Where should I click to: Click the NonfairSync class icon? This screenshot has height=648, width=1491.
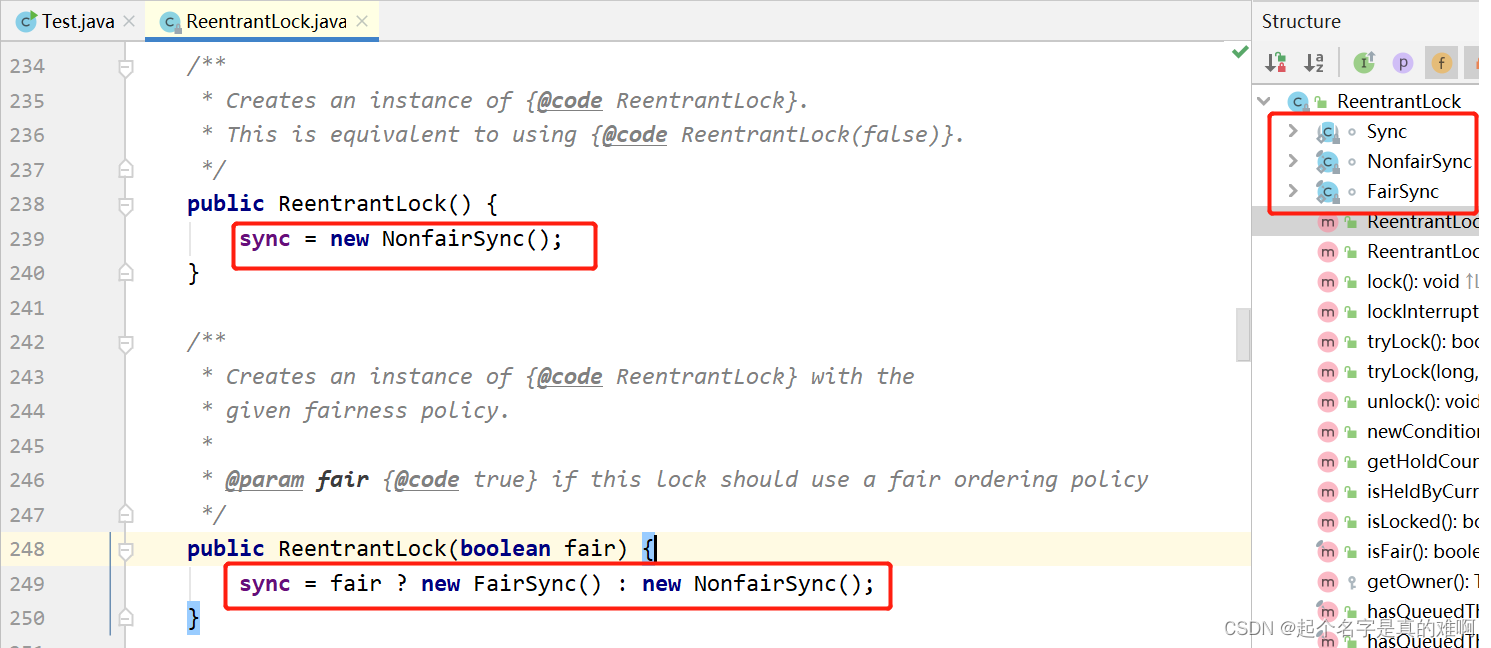tap(1327, 161)
